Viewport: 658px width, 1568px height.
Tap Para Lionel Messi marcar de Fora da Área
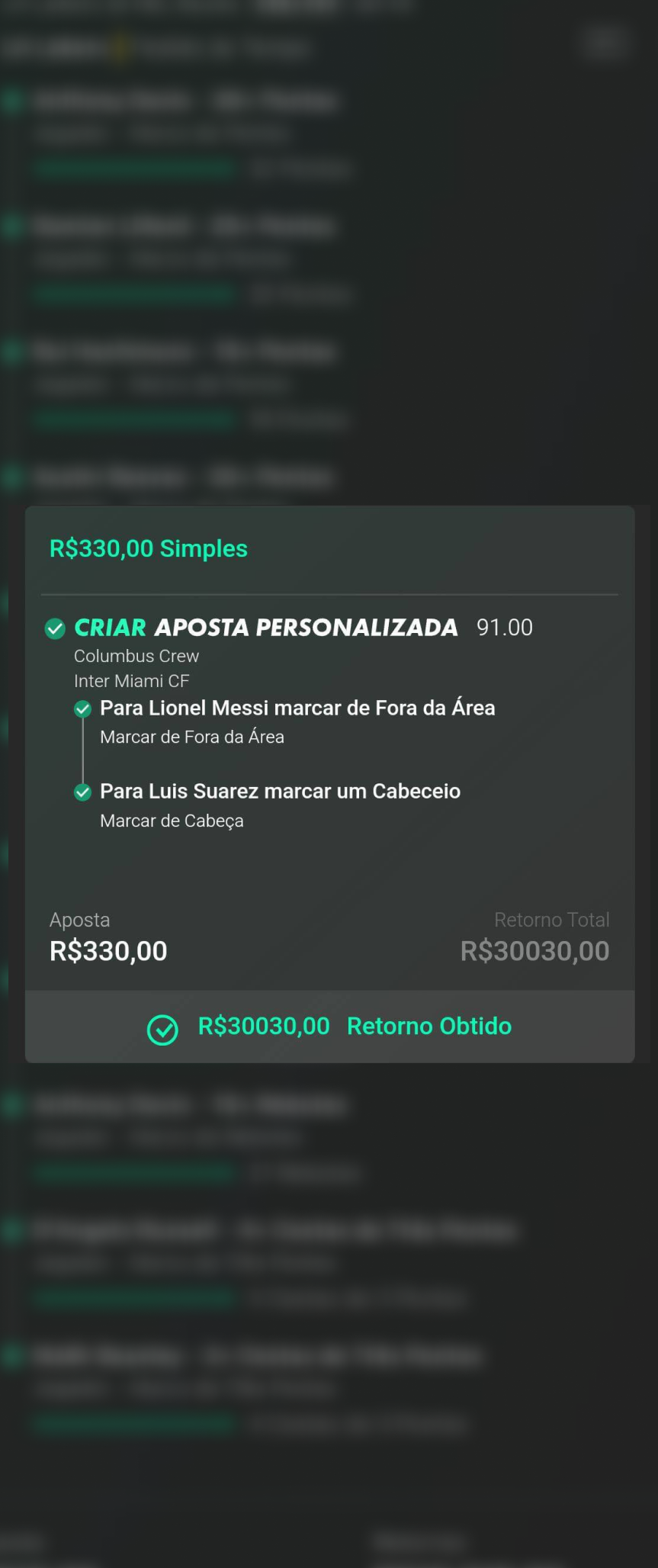[297, 708]
